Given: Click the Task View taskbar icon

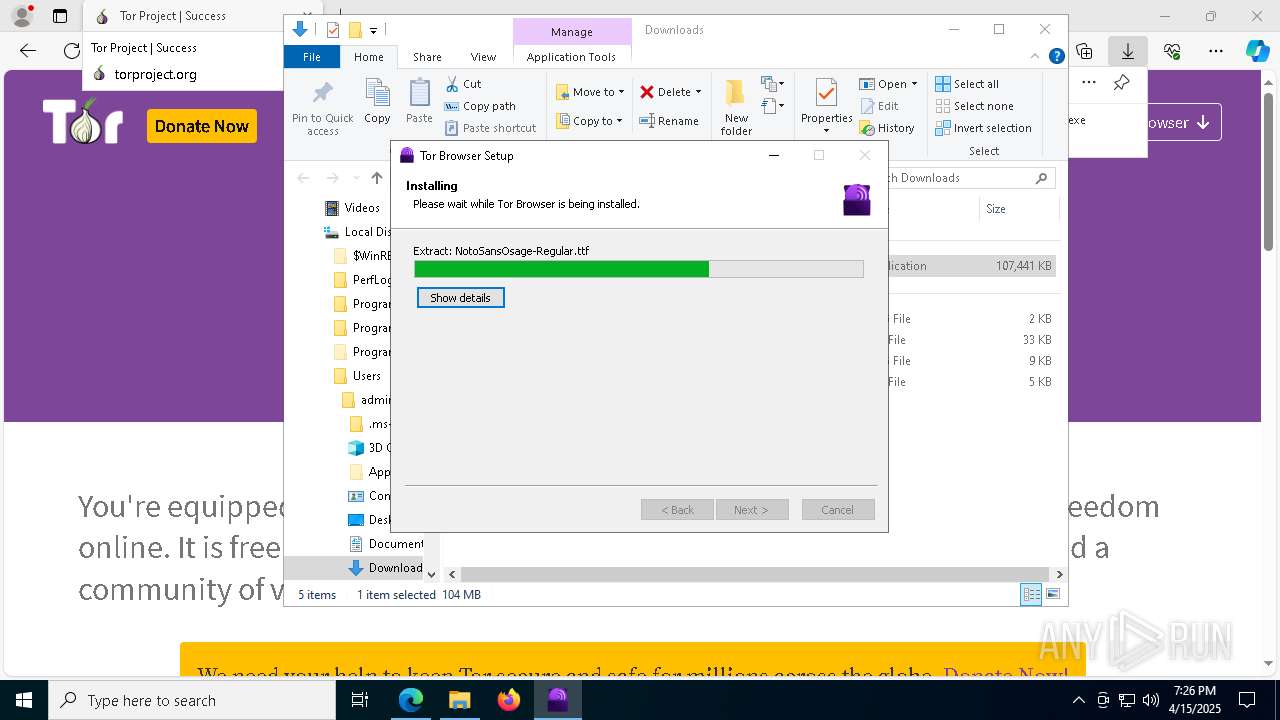Looking at the screenshot, I should 361,700.
